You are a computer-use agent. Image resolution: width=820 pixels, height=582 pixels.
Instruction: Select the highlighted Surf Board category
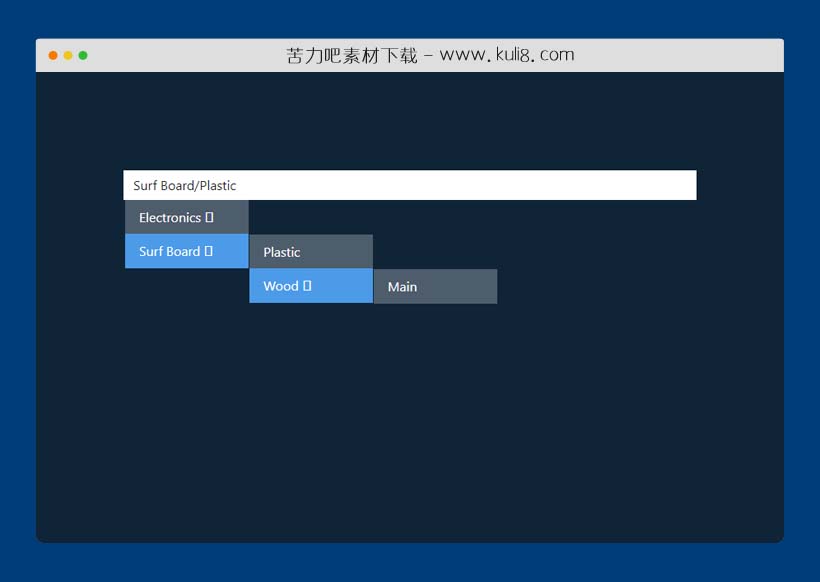pos(169,252)
